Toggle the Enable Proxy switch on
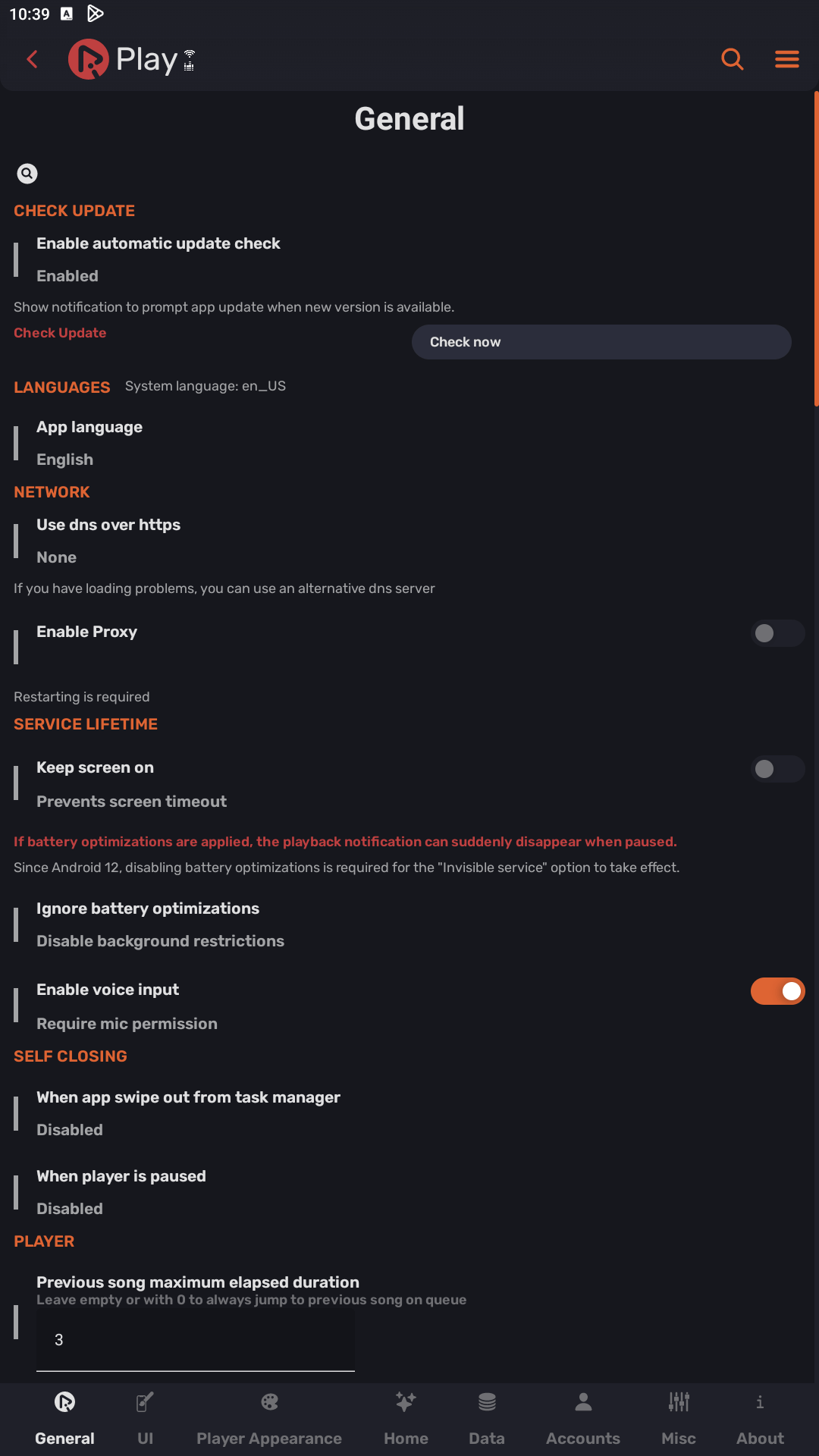Viewport: 819px width, 1456px height. (x=777, y=633)
